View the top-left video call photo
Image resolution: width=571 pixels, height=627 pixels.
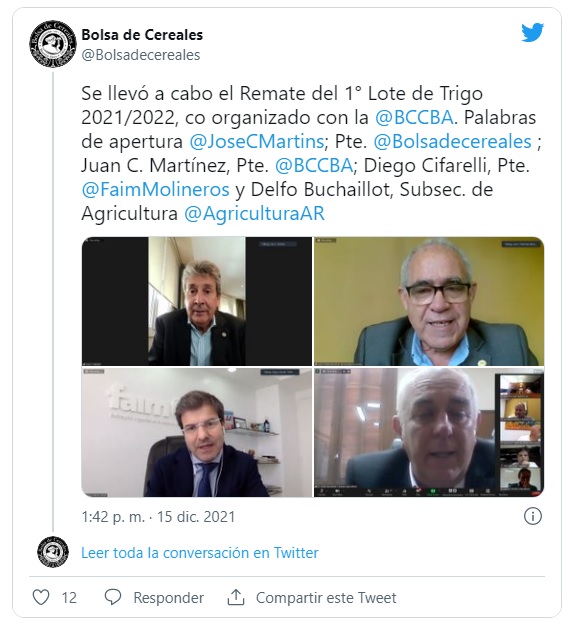click(x=197, y=301)
